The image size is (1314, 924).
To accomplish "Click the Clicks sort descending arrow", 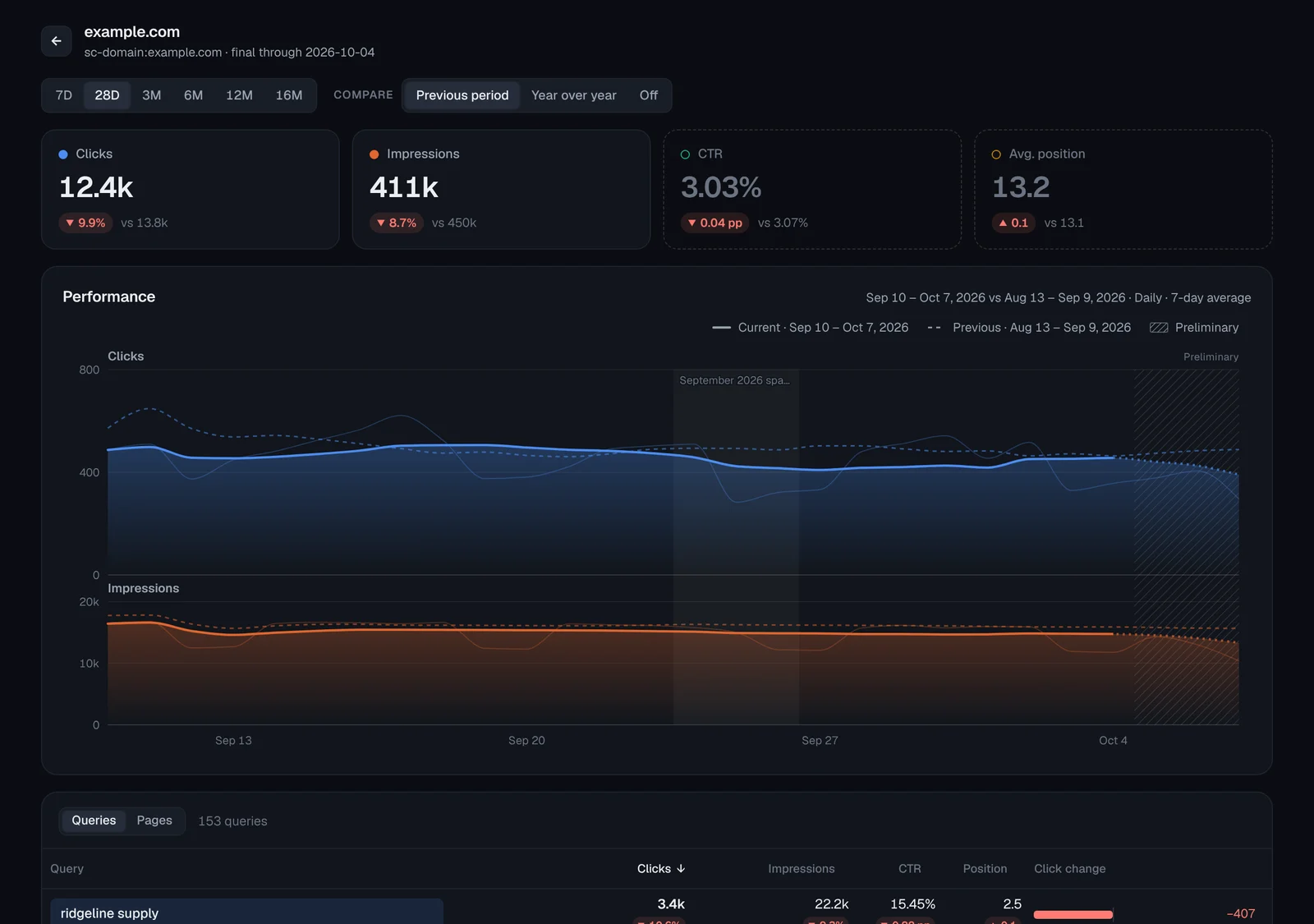I will coord(681,869).
